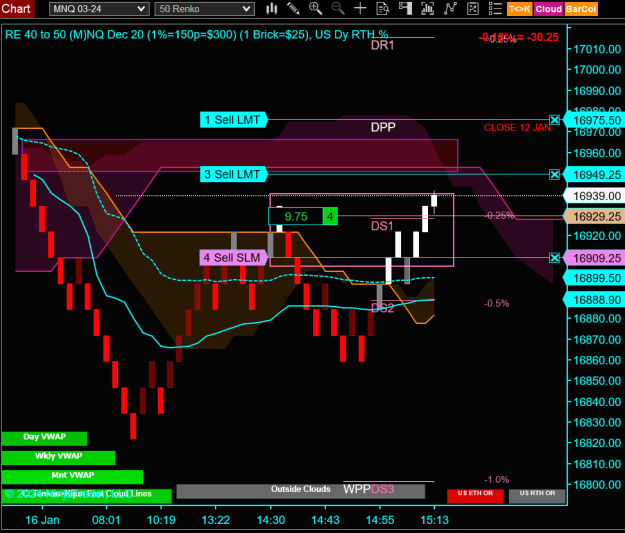Click the RE 40 to 50 chart title

pyautogui.click(x=196, y=35)
